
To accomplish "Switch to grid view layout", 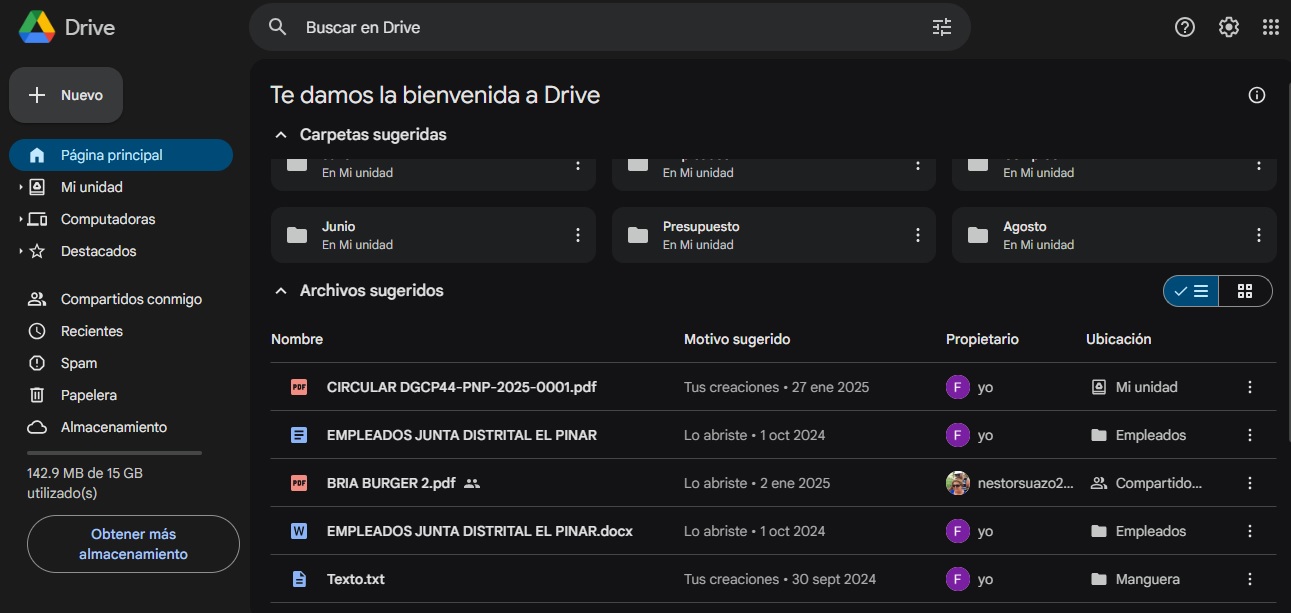I will [x=1245, y=291].
